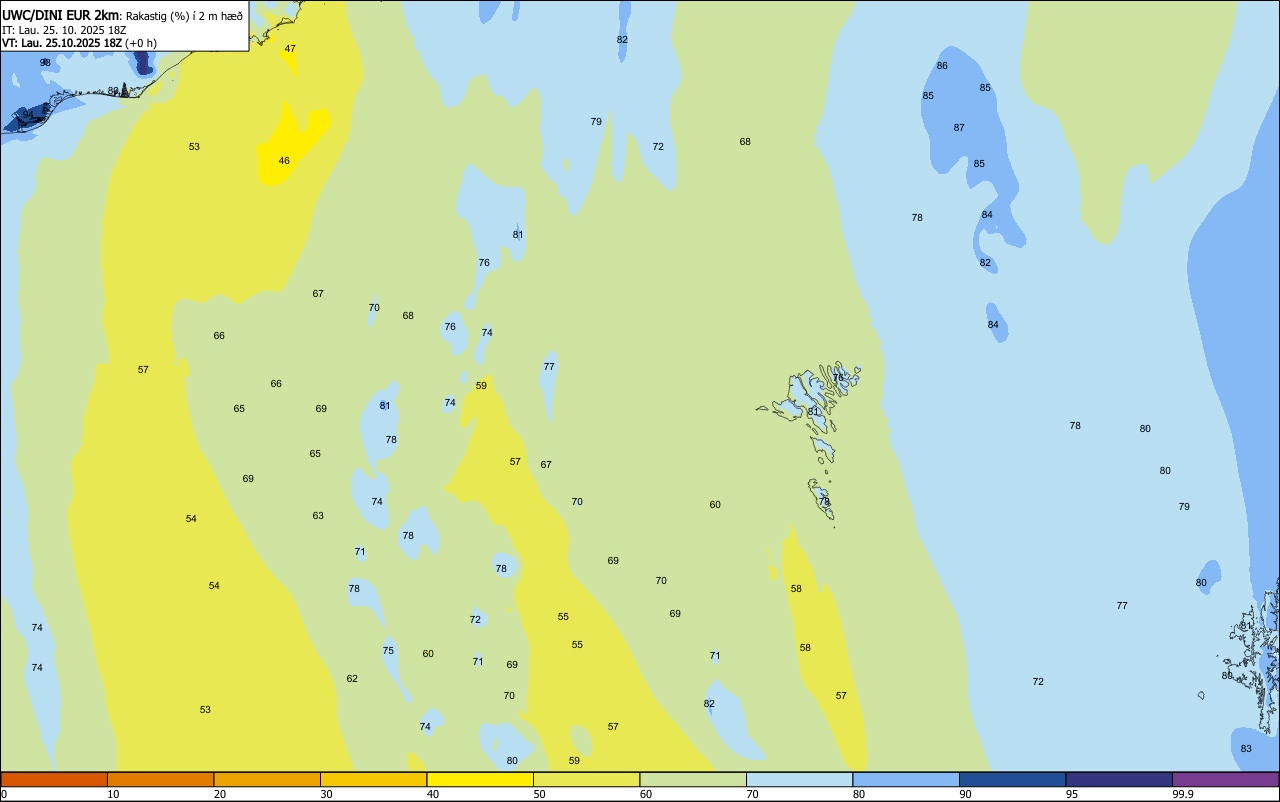Click the humidity value 75 on the map

[x=388, y=651]
